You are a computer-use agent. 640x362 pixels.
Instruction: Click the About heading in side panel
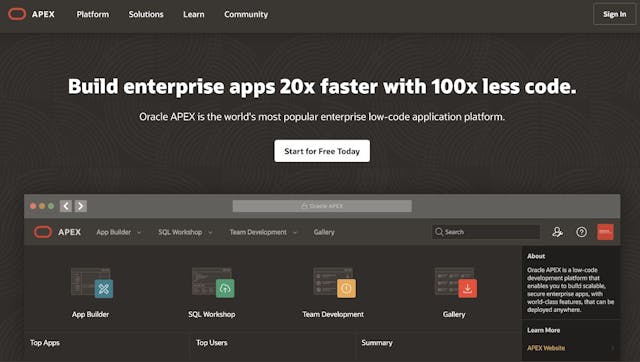click(536, 256)
